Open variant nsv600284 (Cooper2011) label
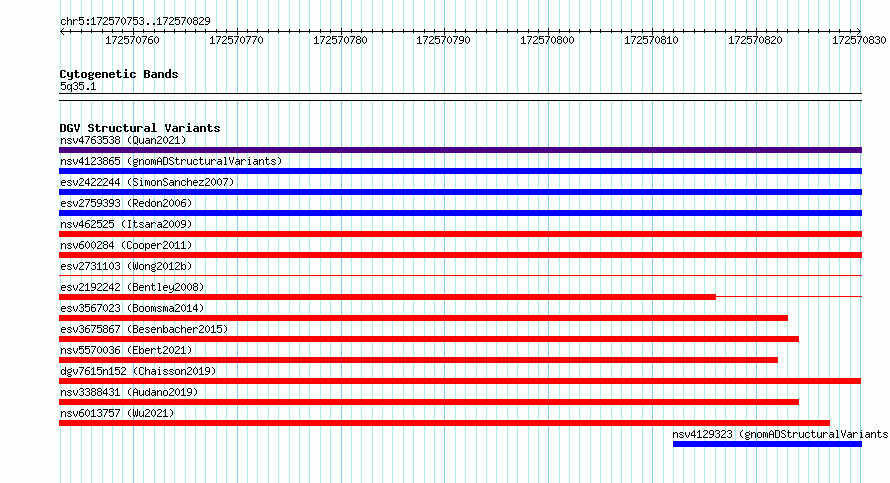The width and height of the screenshot is (890, 483). (126, 245)
